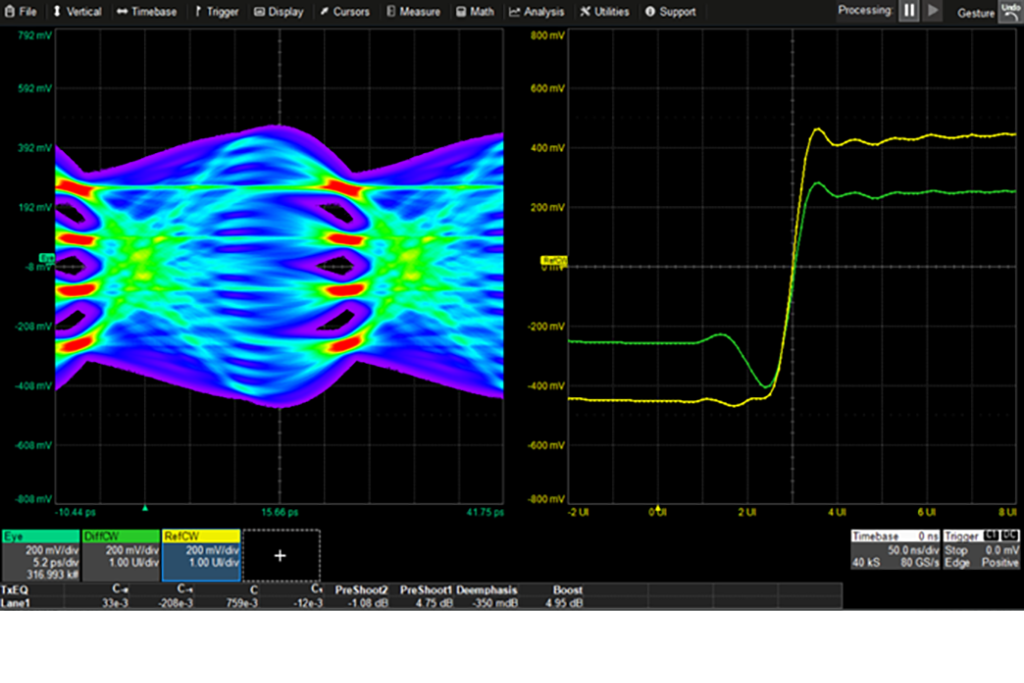This screenshot has width=1024, height=683.
Task: Select the Eye trace descriptor box
Action: (x=40, y=555)
